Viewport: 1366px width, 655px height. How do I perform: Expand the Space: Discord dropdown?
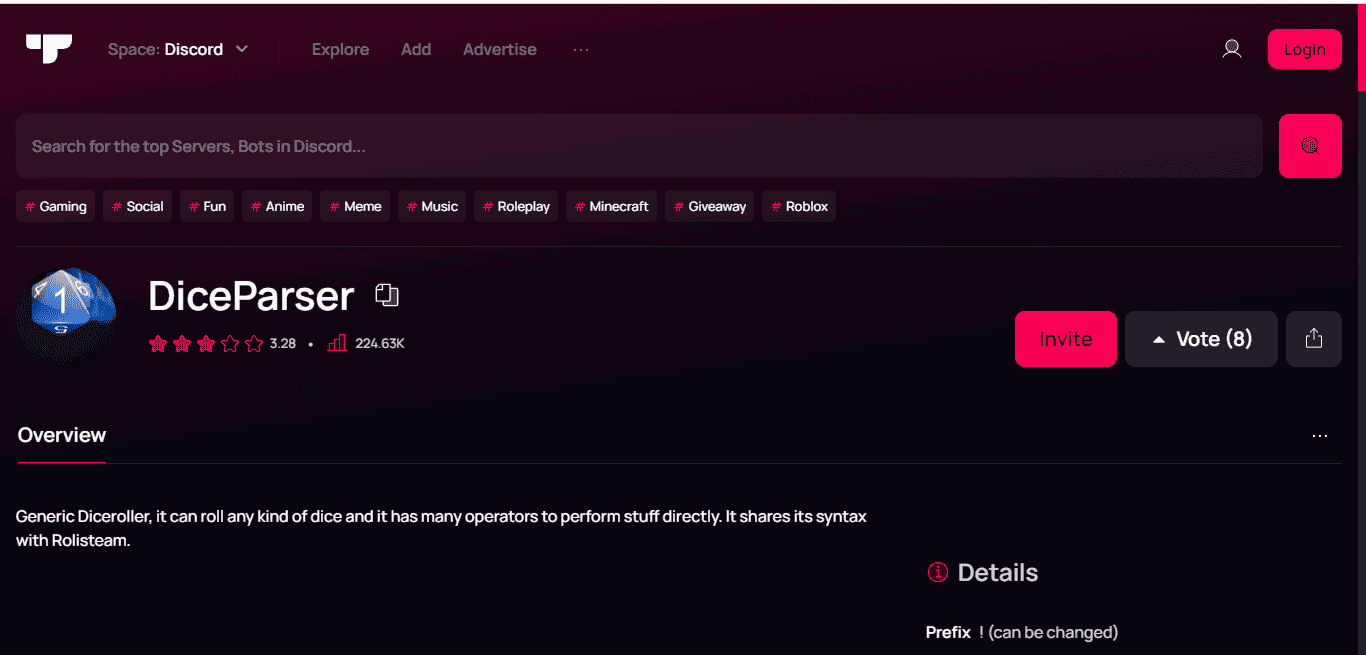click(x=178, y=49)
